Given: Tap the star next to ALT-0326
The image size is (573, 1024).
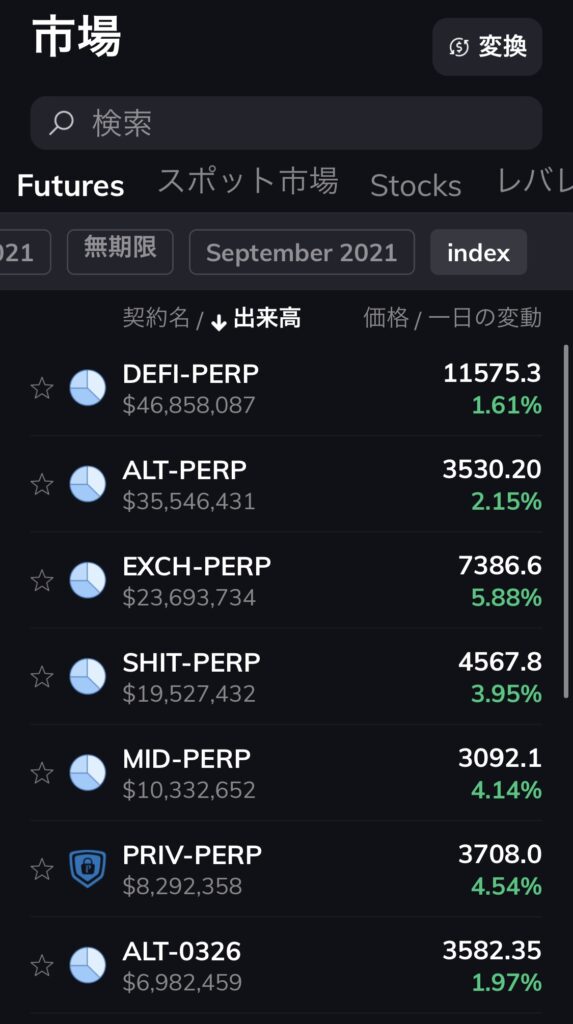Looking at the screenshot, I should pyautogui.click(x=42, y=965).
